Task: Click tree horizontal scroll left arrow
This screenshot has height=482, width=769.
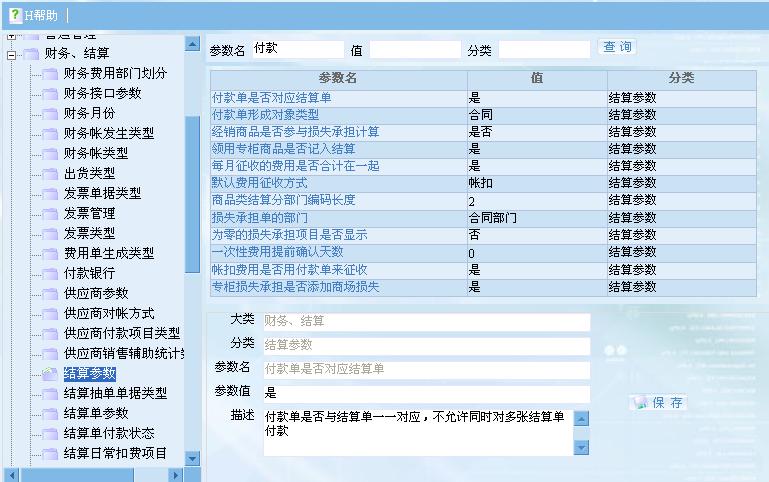Action: pos(12,475)
